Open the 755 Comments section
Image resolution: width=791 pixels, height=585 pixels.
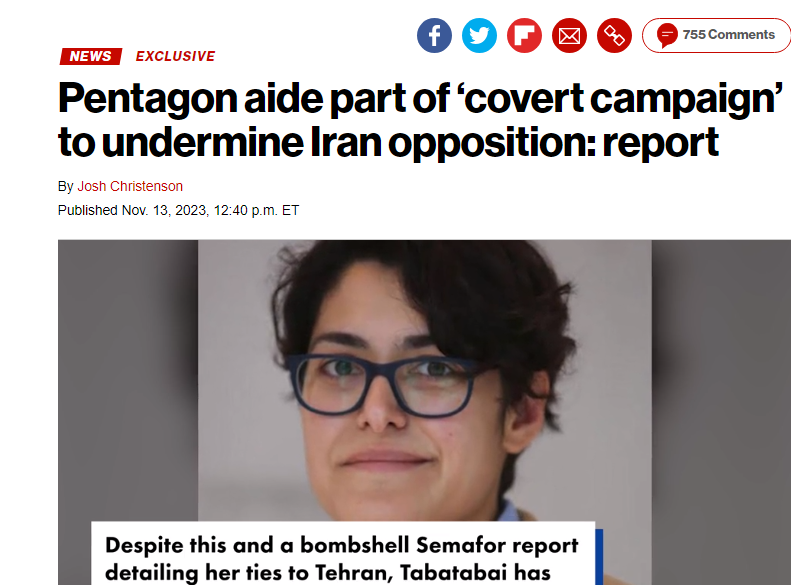716,35
